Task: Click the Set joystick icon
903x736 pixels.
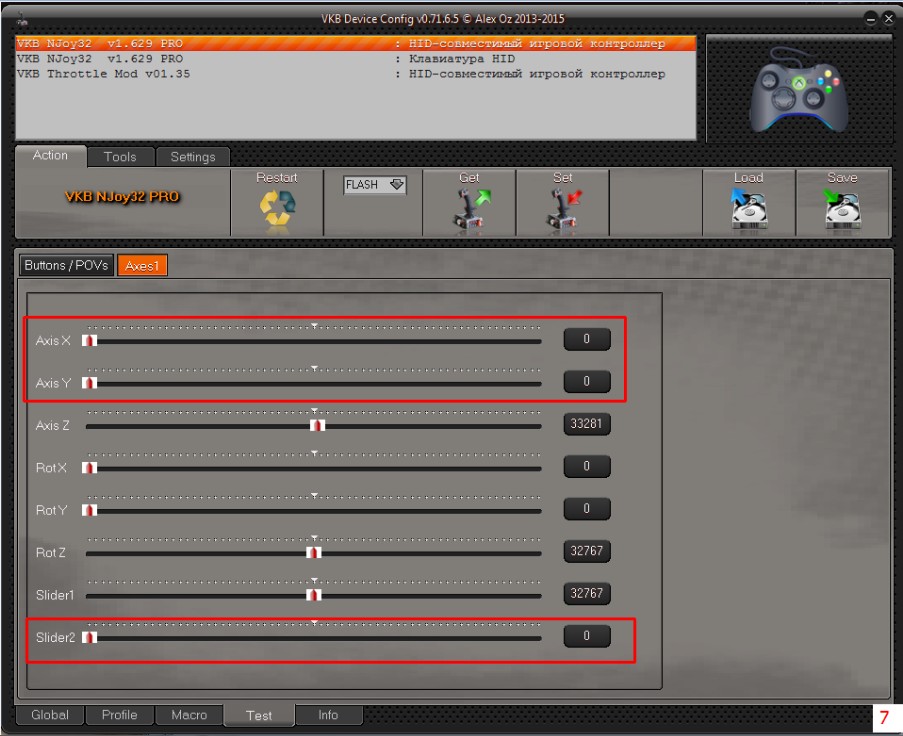Action: (564, 209)
